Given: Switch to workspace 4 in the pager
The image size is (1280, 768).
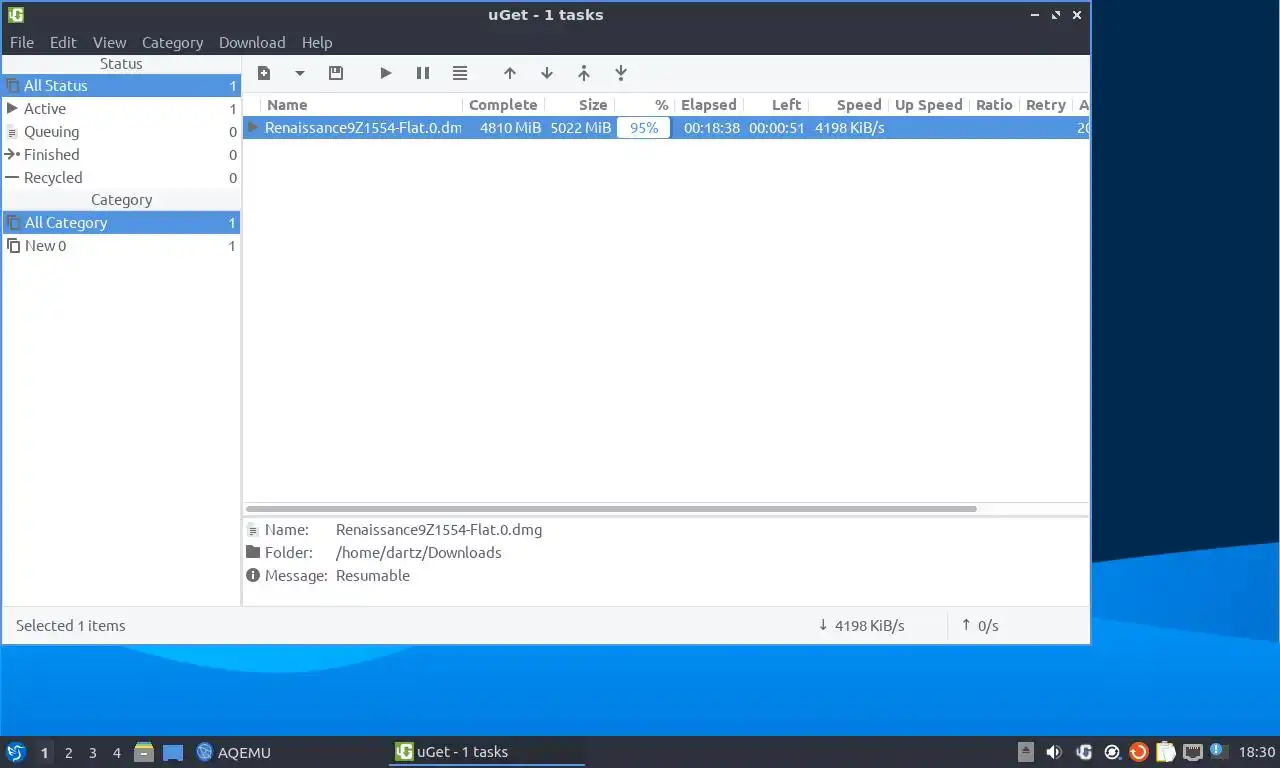Looking at the screenshot, I should 117,753.
